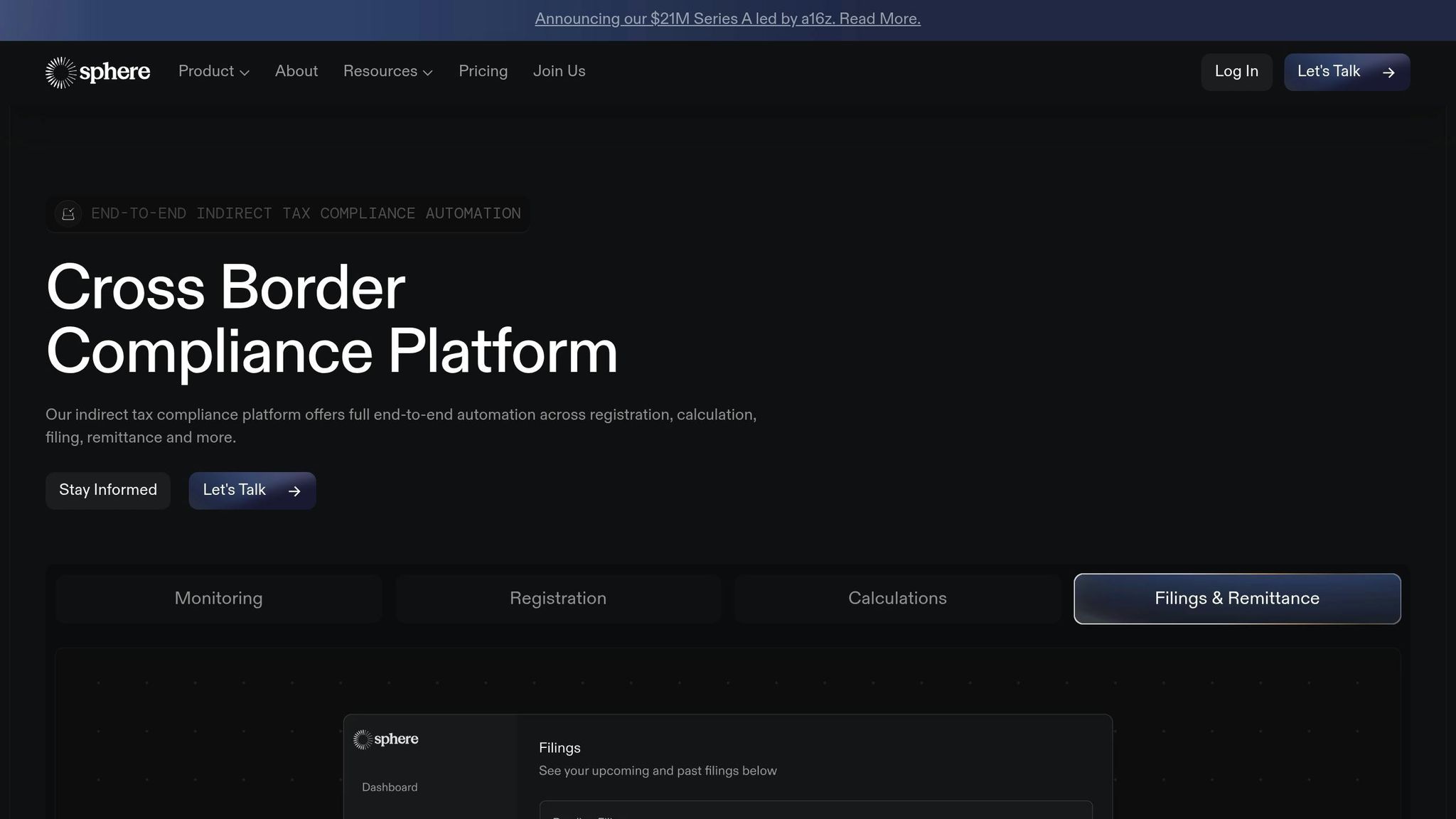Click the compliance badge icon above the headline
The width and height of the screenshot is (1456, 819).
click(x=68, y=213)
